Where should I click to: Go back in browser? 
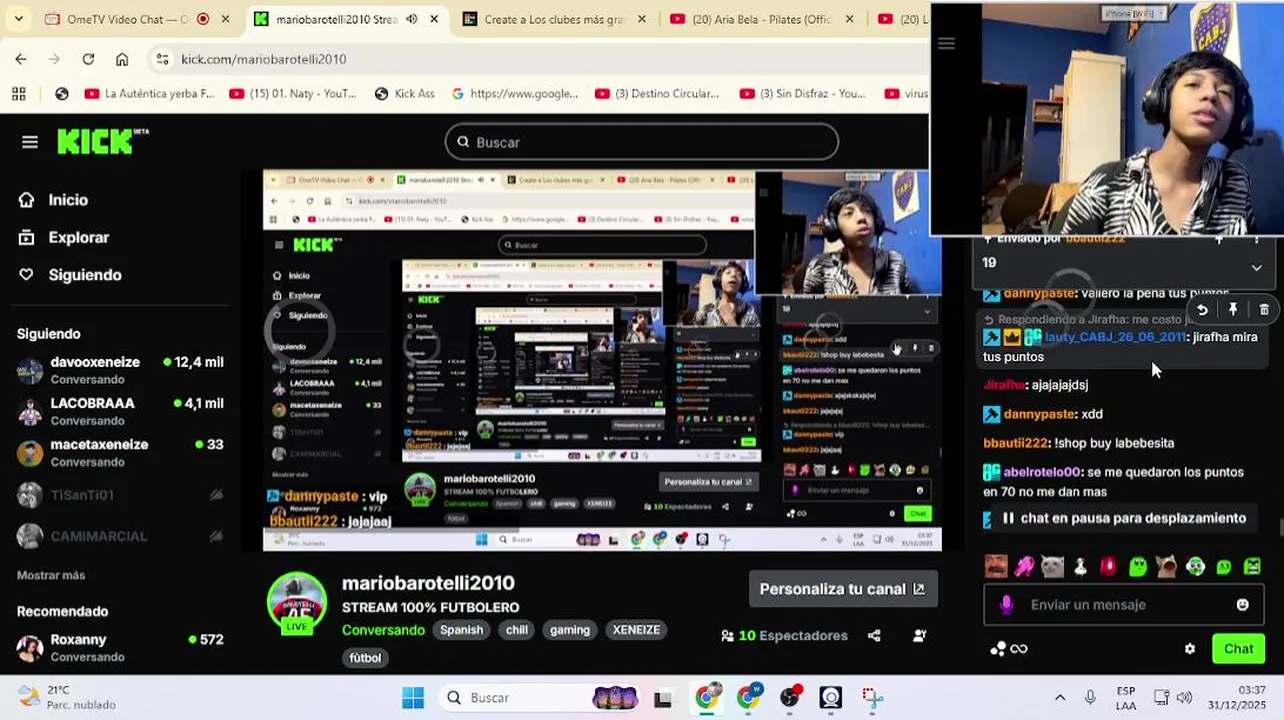click(21, 59)
